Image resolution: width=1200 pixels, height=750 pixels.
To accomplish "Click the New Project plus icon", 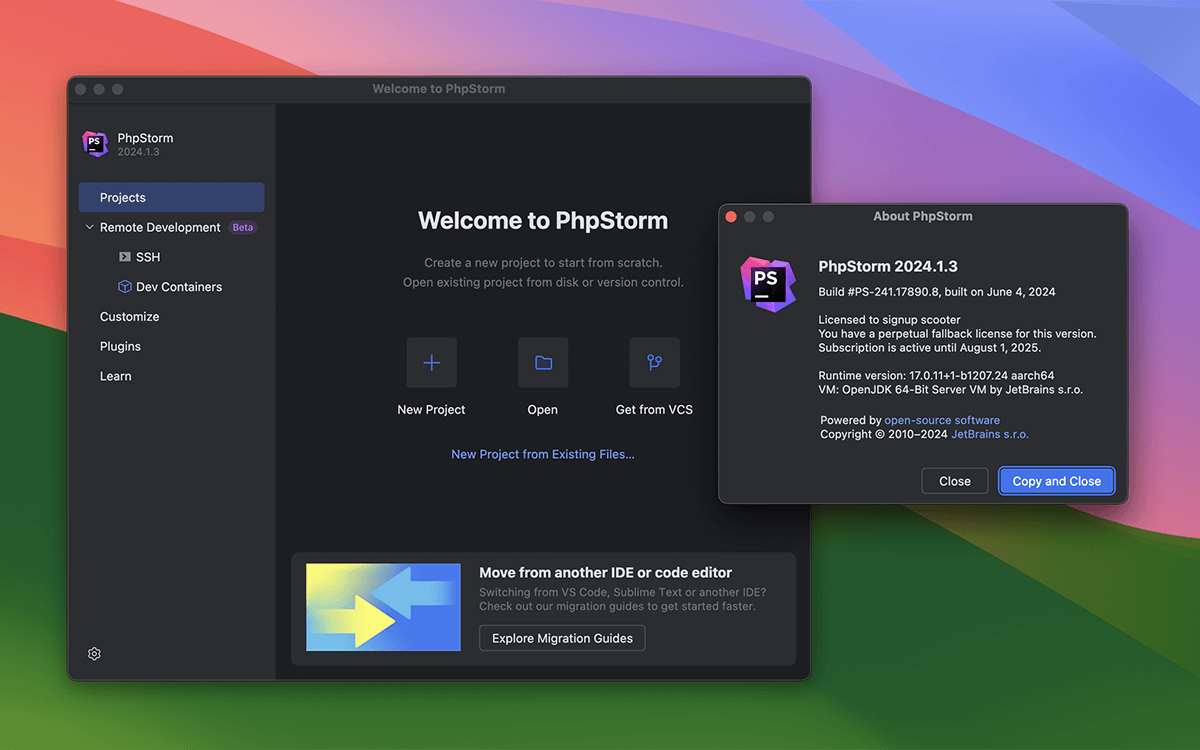I will [432, 363].
